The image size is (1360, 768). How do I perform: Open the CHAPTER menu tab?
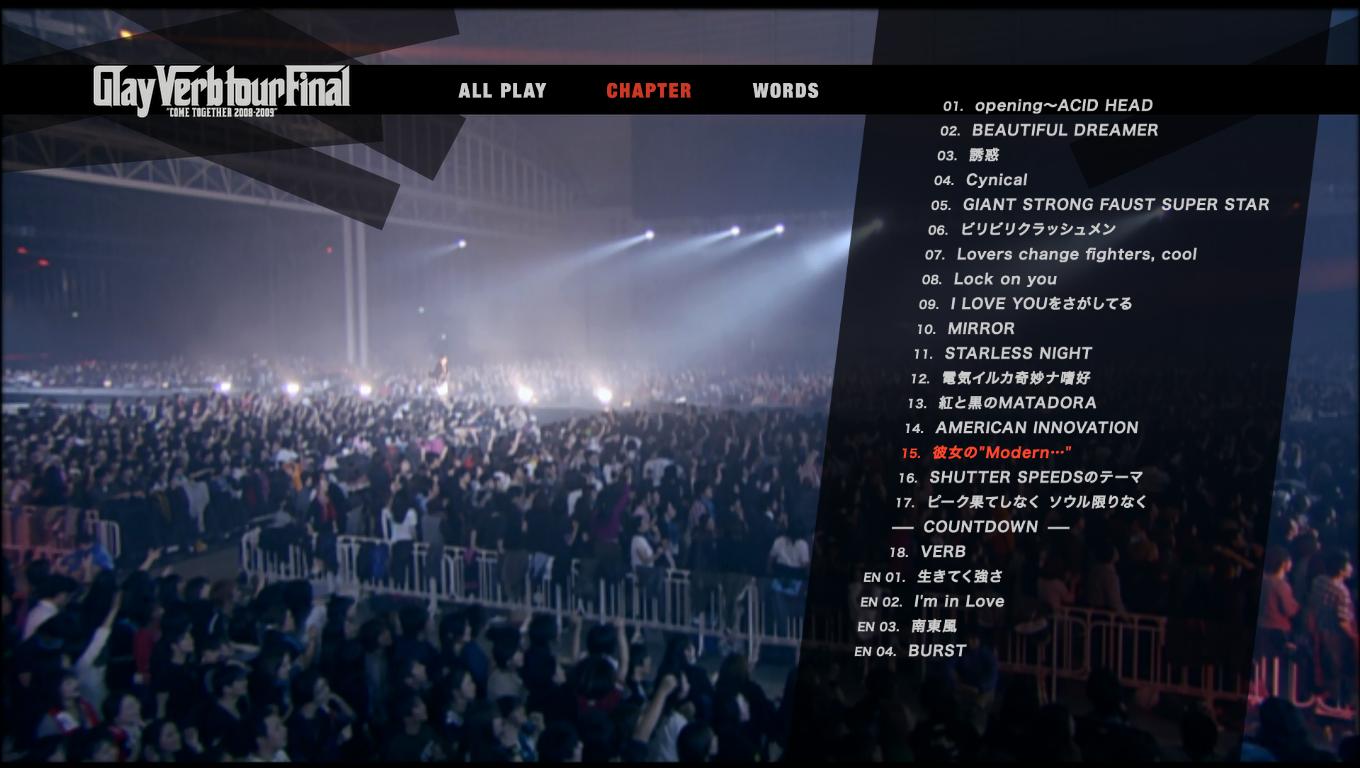[x=649, y=91]
